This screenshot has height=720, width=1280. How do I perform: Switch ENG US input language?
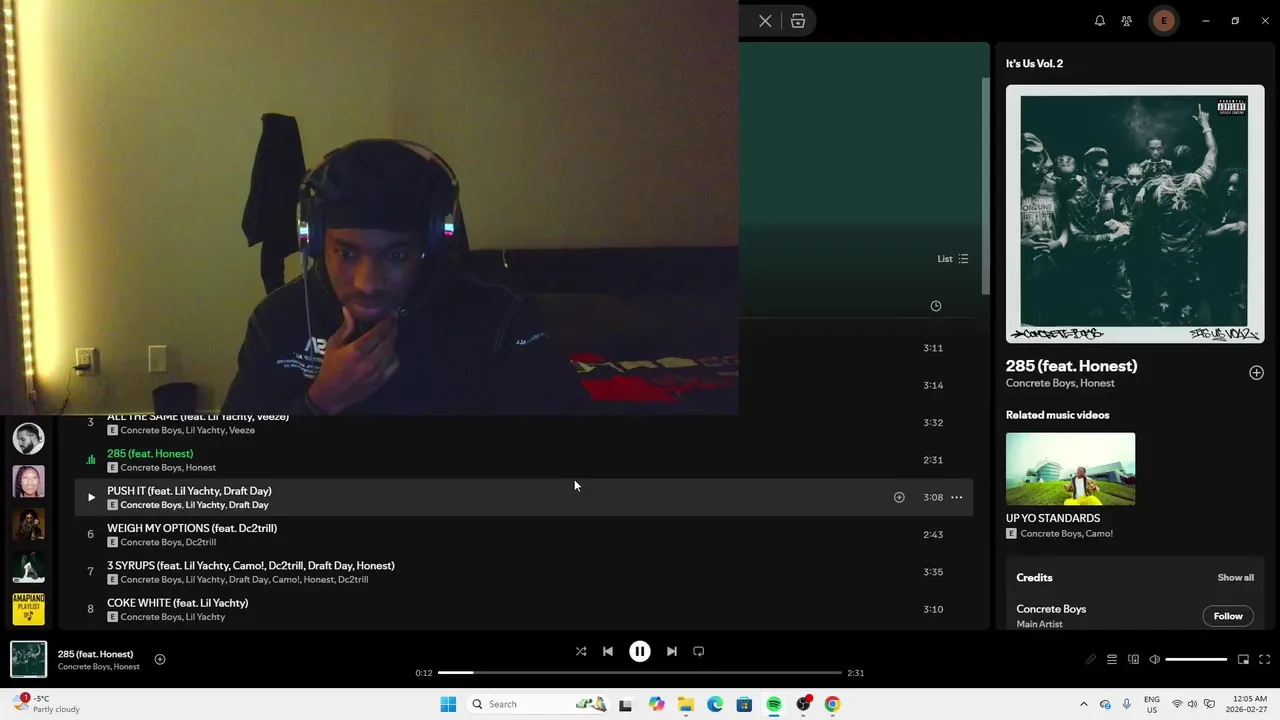[1152, 704]
